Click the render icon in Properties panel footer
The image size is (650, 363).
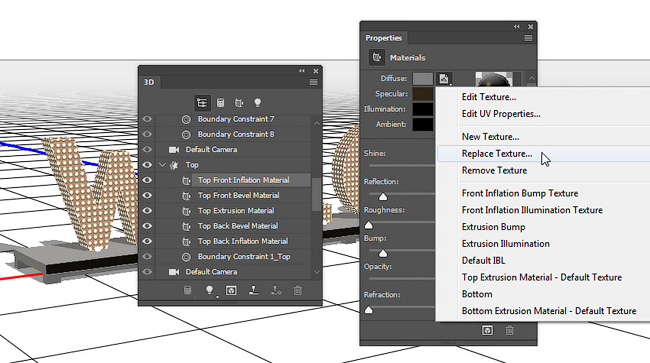487,330
